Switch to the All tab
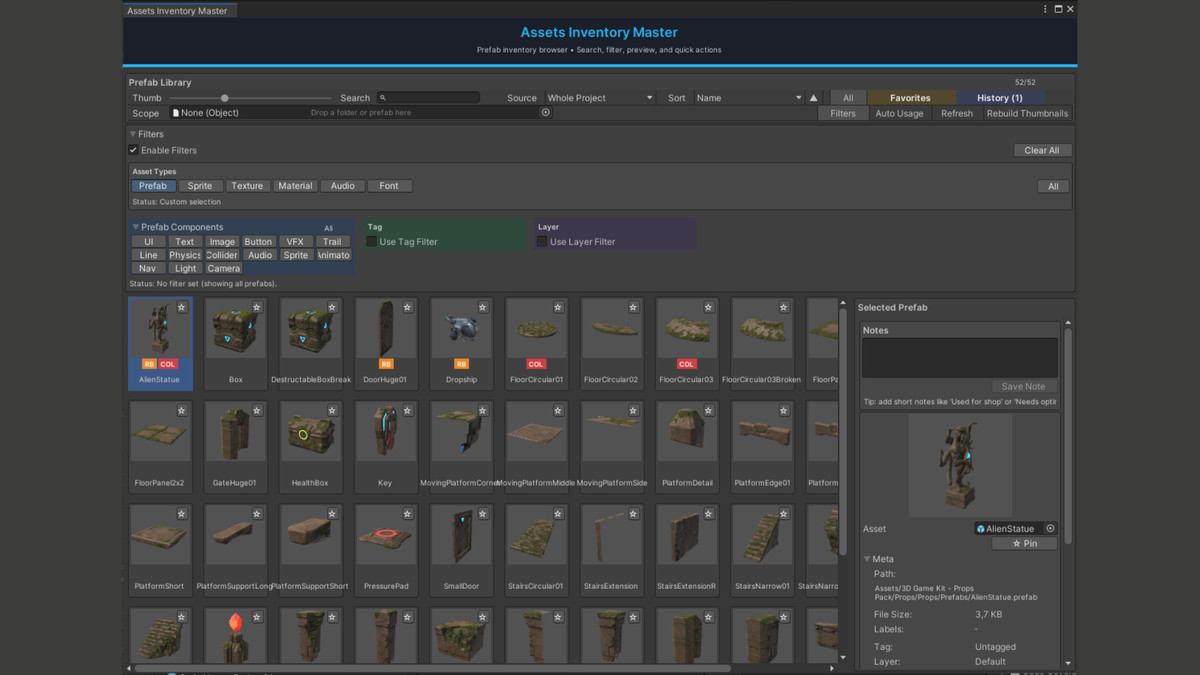1200x675 pixels. [848, 98]
